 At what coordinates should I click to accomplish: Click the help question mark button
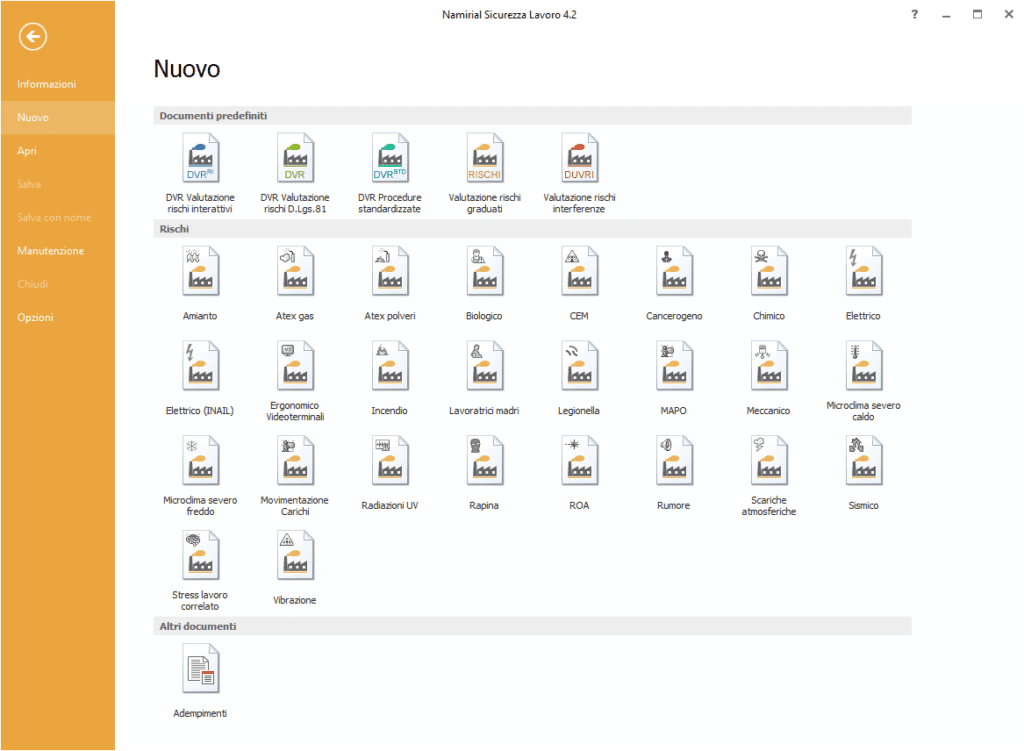(914, 14)
